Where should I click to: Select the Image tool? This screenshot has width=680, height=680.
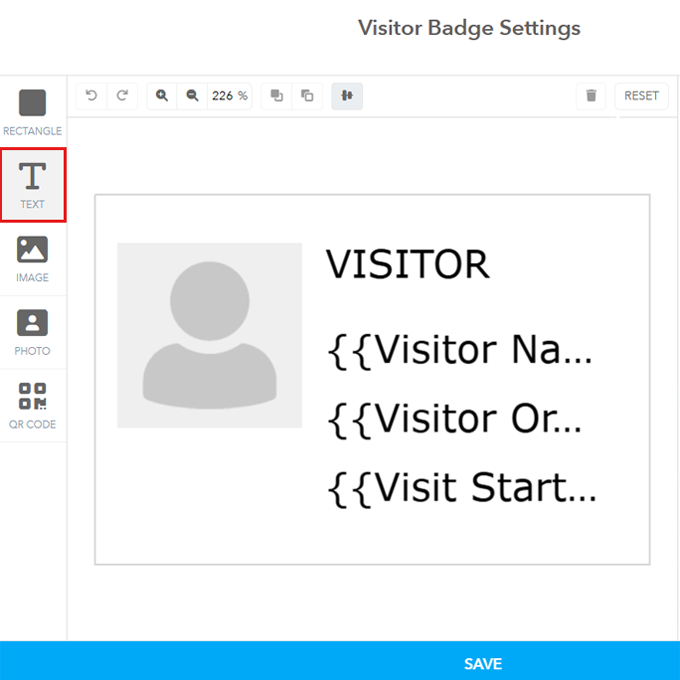tap(33, 259)
